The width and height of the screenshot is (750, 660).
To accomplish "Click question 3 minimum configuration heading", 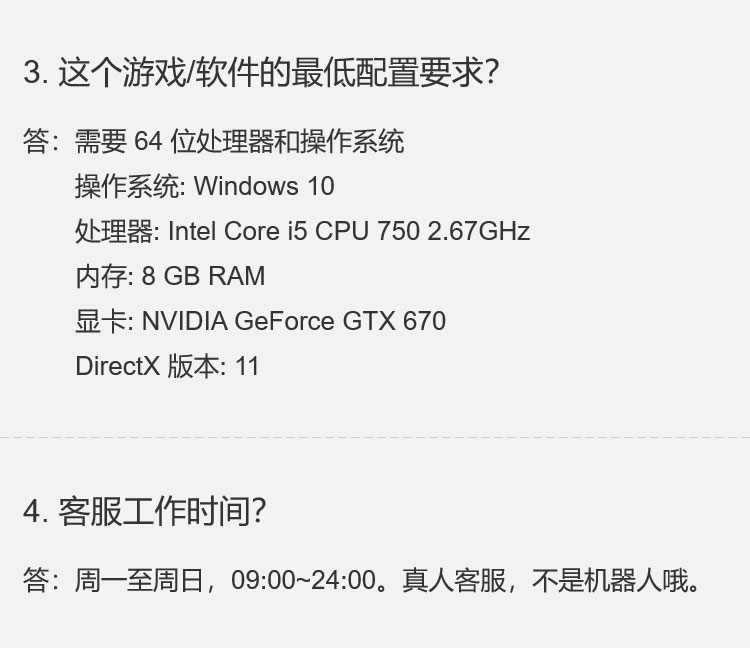I will tap(261, 72).
